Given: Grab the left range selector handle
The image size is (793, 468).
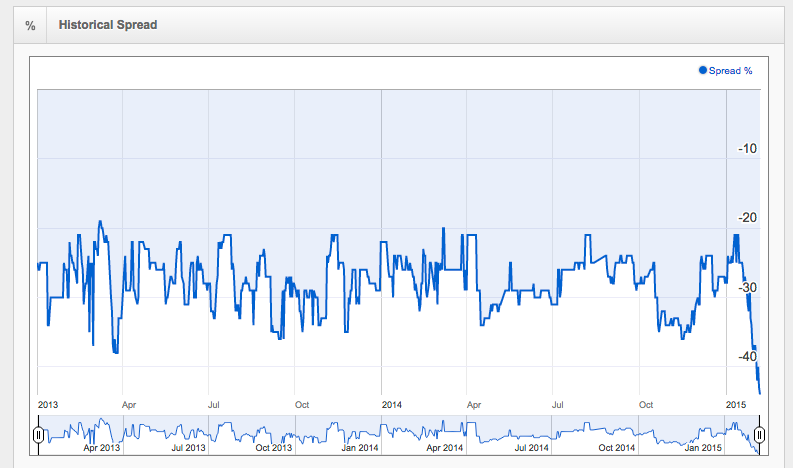Looking at the screenshot, I should click(x=38, y=435).
